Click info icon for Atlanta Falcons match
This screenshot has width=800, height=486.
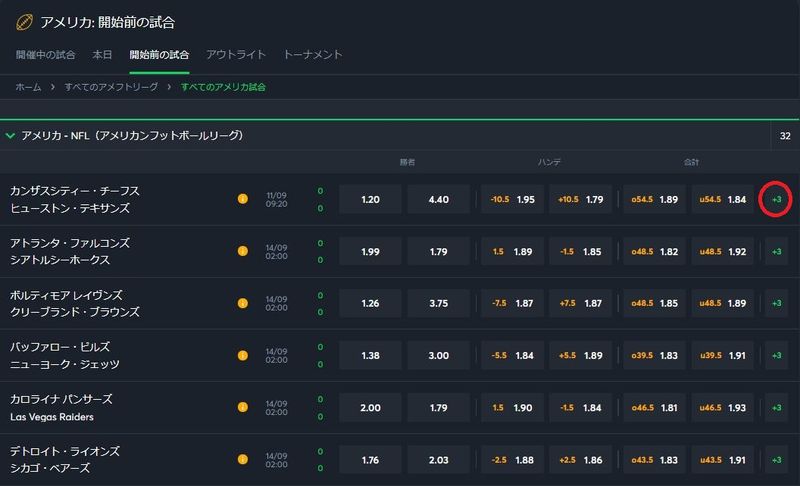(x=242, y=251)
